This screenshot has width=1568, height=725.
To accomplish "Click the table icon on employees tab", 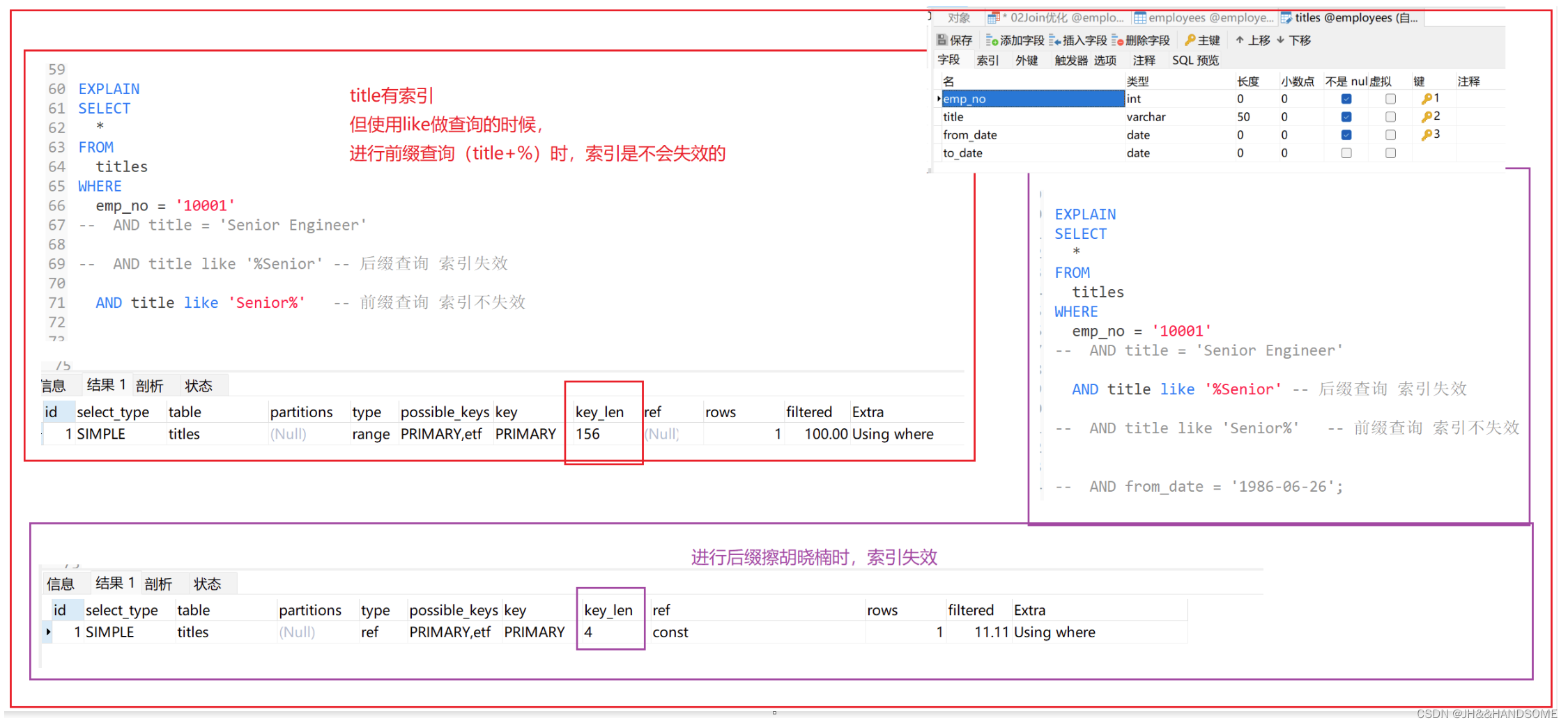I will click(1139, 18).
